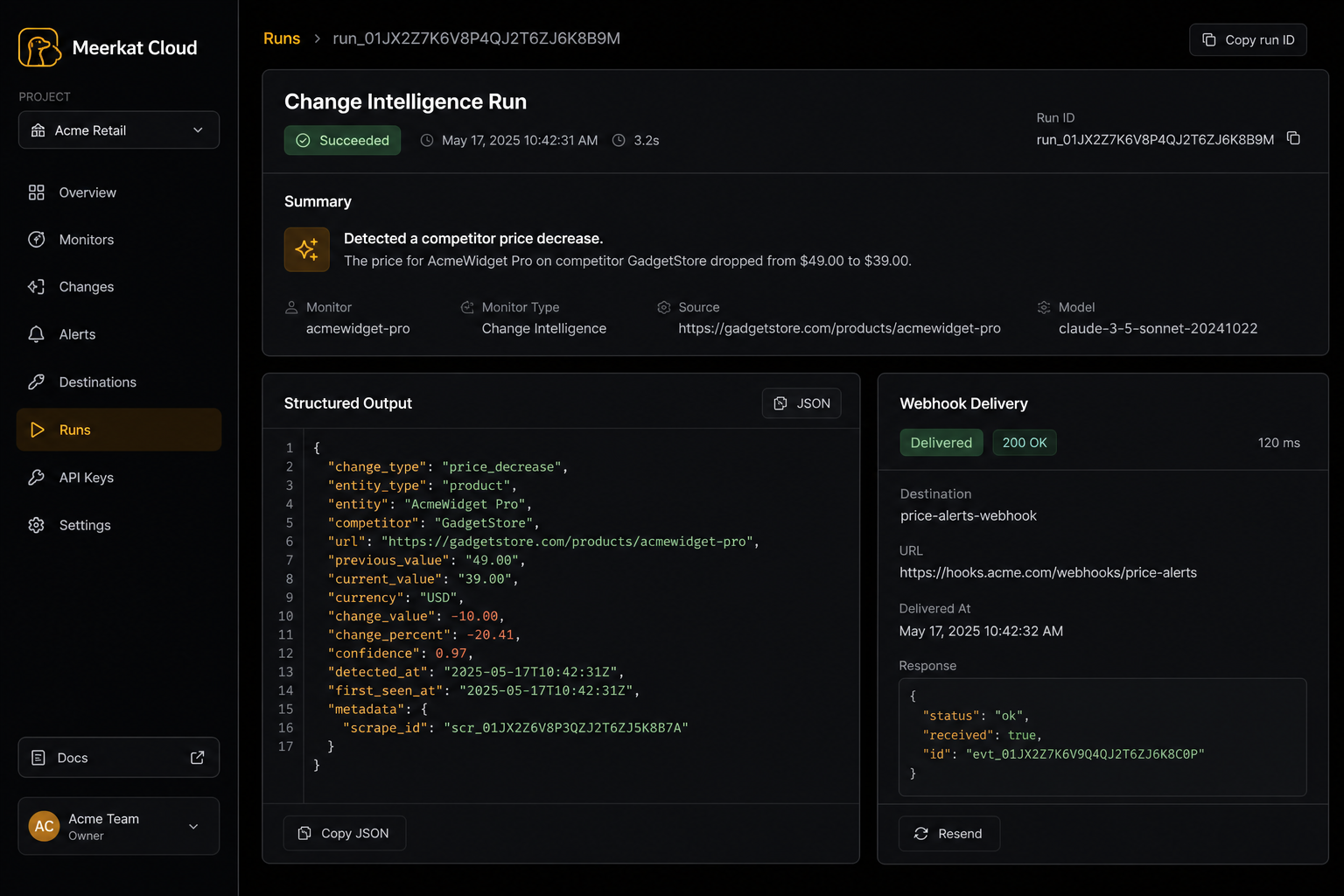
Task: Click the Monitors radar icon
Action: coord(36,240)
